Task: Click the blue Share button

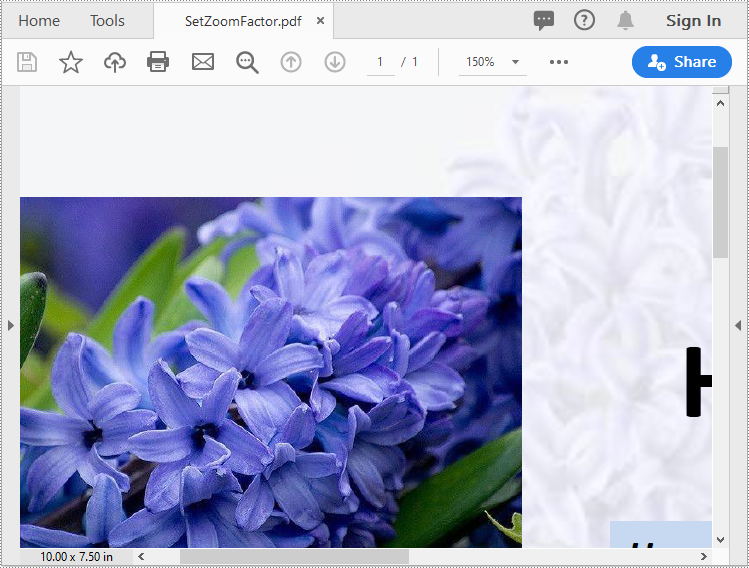Action: (682, 62)
